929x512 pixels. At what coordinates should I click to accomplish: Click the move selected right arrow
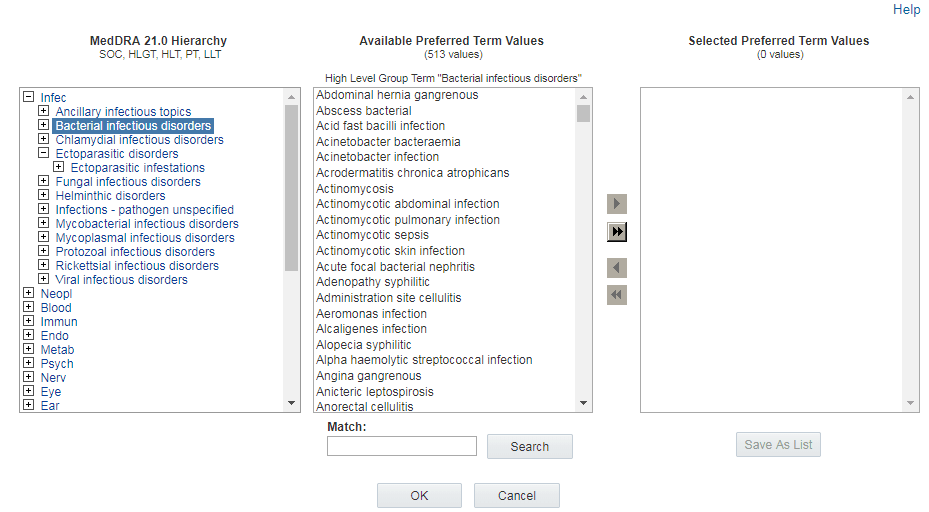pos(617,204)
